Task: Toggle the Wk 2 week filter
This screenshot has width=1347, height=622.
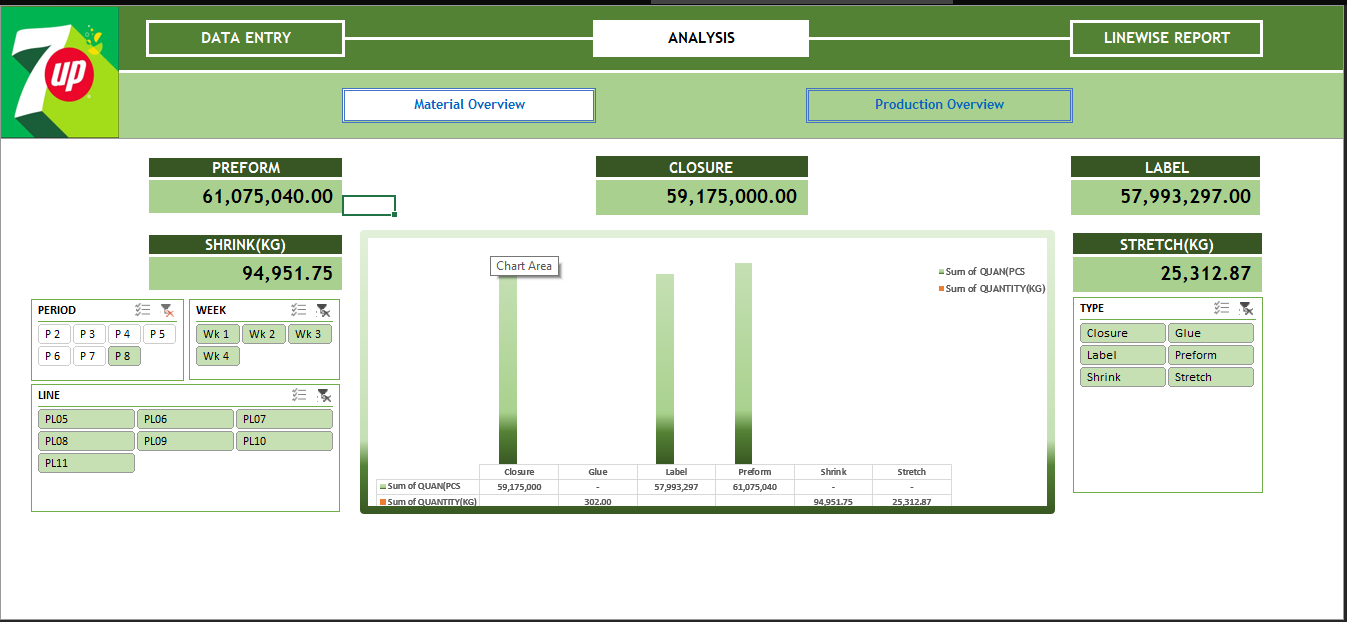Action: 263,333
